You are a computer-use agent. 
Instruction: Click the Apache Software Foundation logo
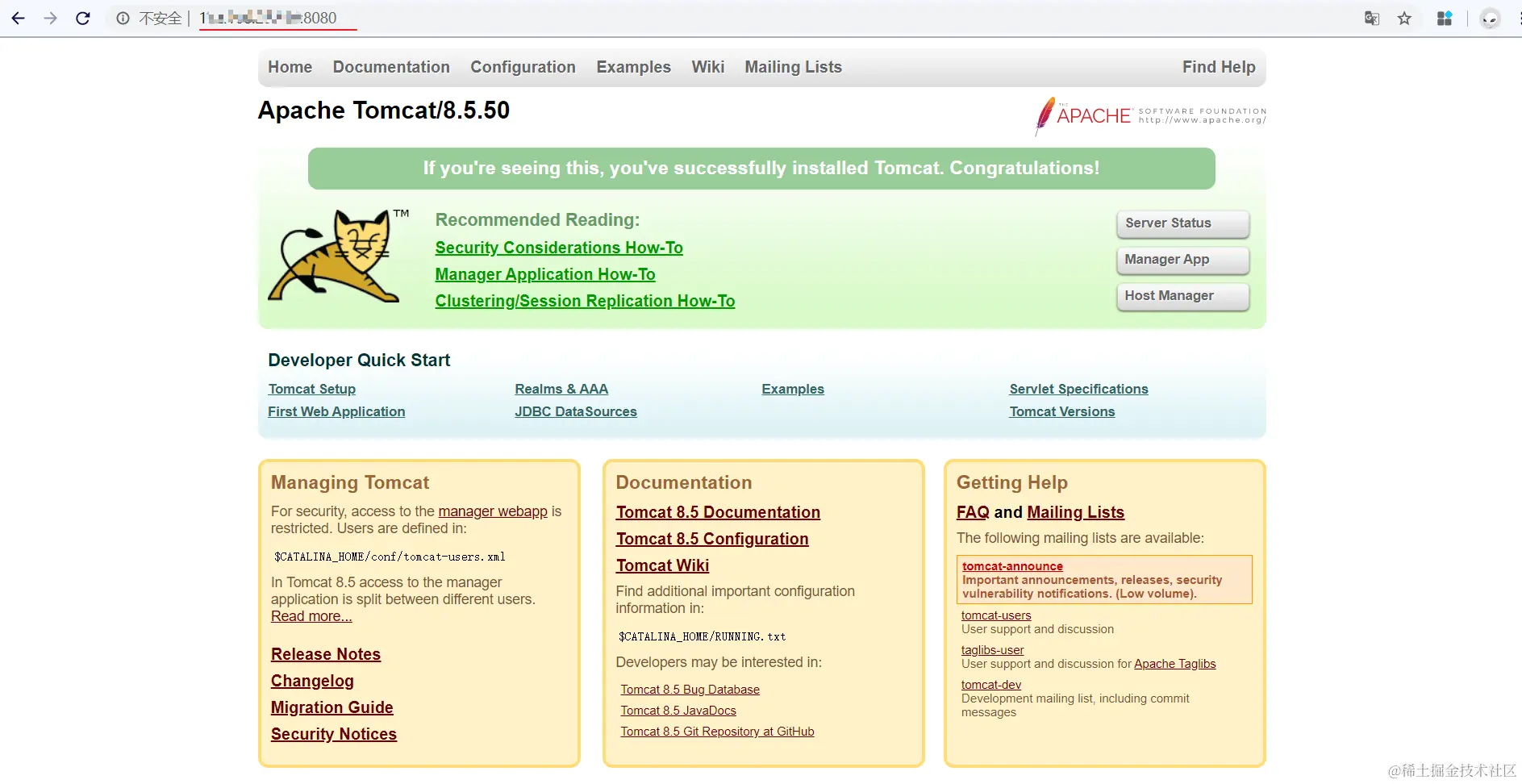(x=1150, y=116)
